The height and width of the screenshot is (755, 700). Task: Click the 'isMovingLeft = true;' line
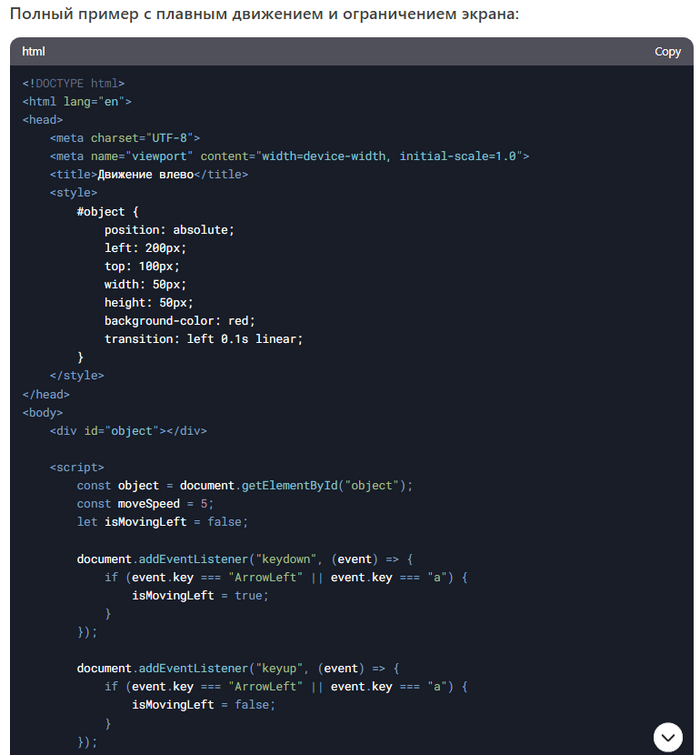[x=200, y=596]
